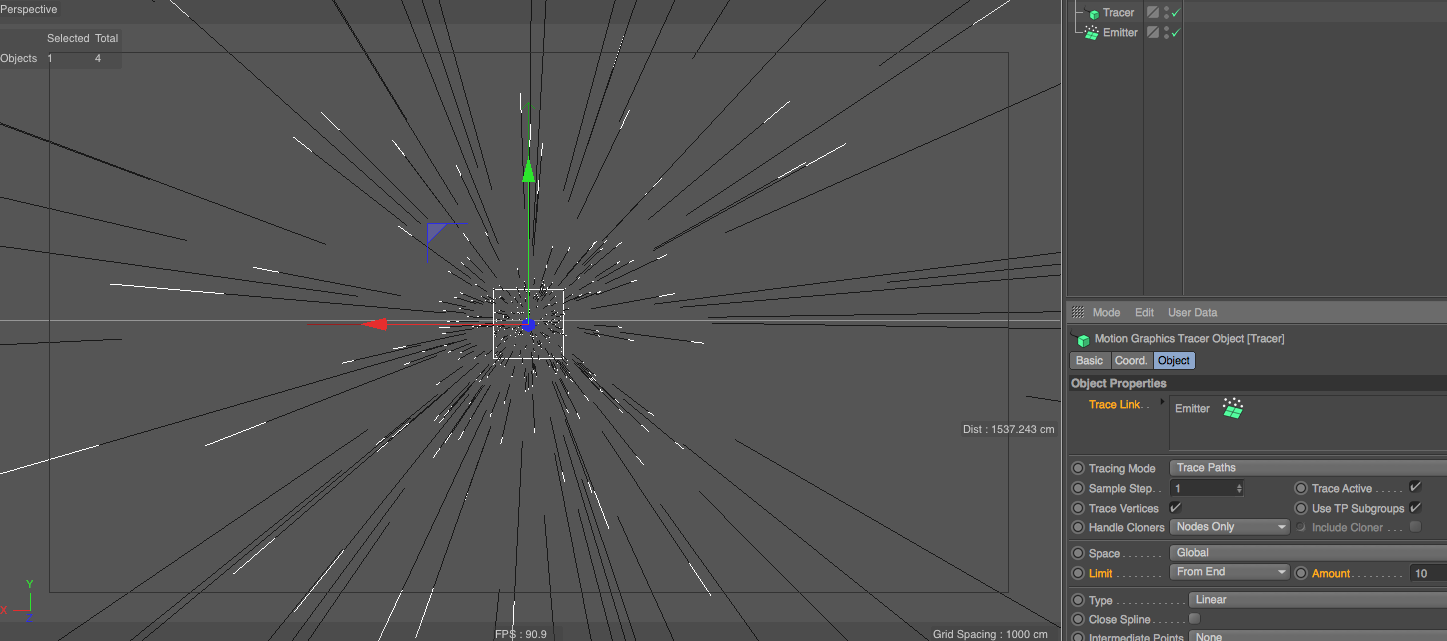The width and height of the screenshot is (1447, 641).
Task: Click the blue Z-axis handle at gizmo center
Action: click(529, 324)
